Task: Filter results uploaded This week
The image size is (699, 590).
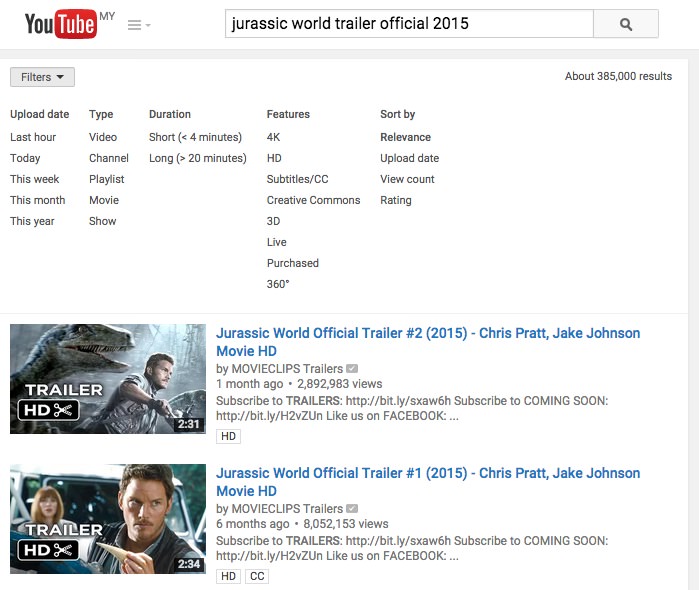Action: click(x=34, y=179)
